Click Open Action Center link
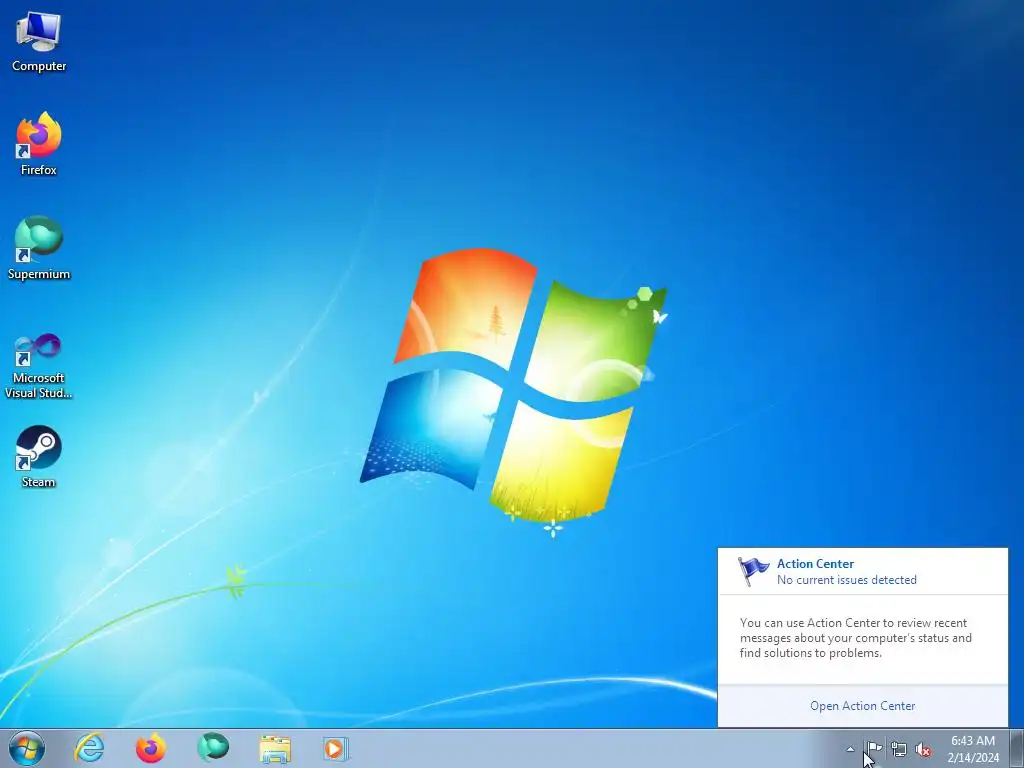 pos(862,706)
